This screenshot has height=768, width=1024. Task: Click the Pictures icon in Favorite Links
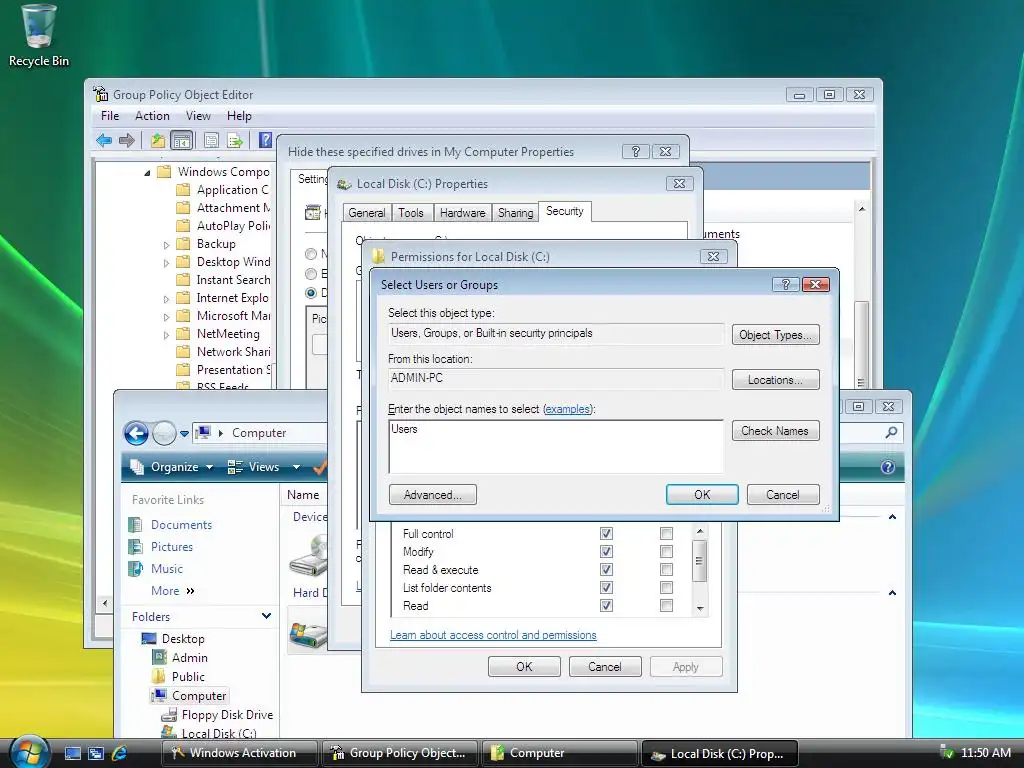tap(136, 547)
